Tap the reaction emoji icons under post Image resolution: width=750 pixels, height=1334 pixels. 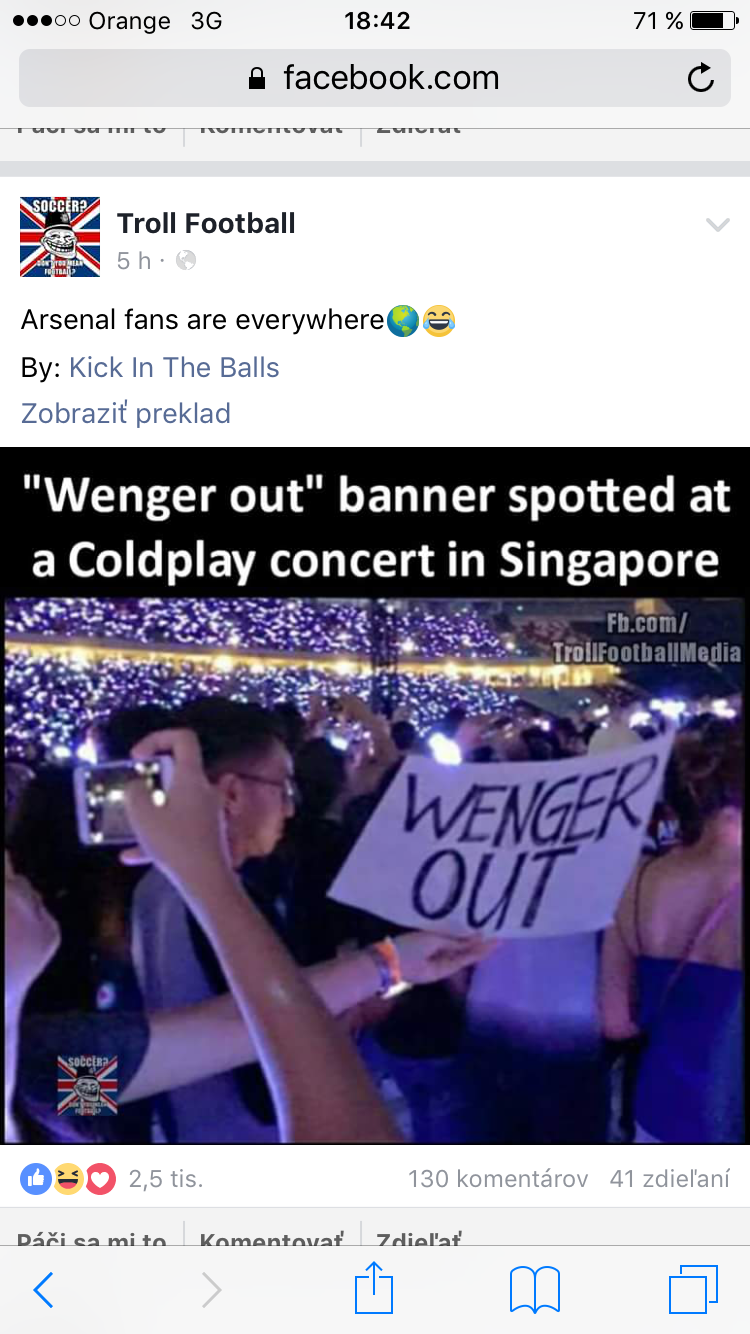(68, 1179)
